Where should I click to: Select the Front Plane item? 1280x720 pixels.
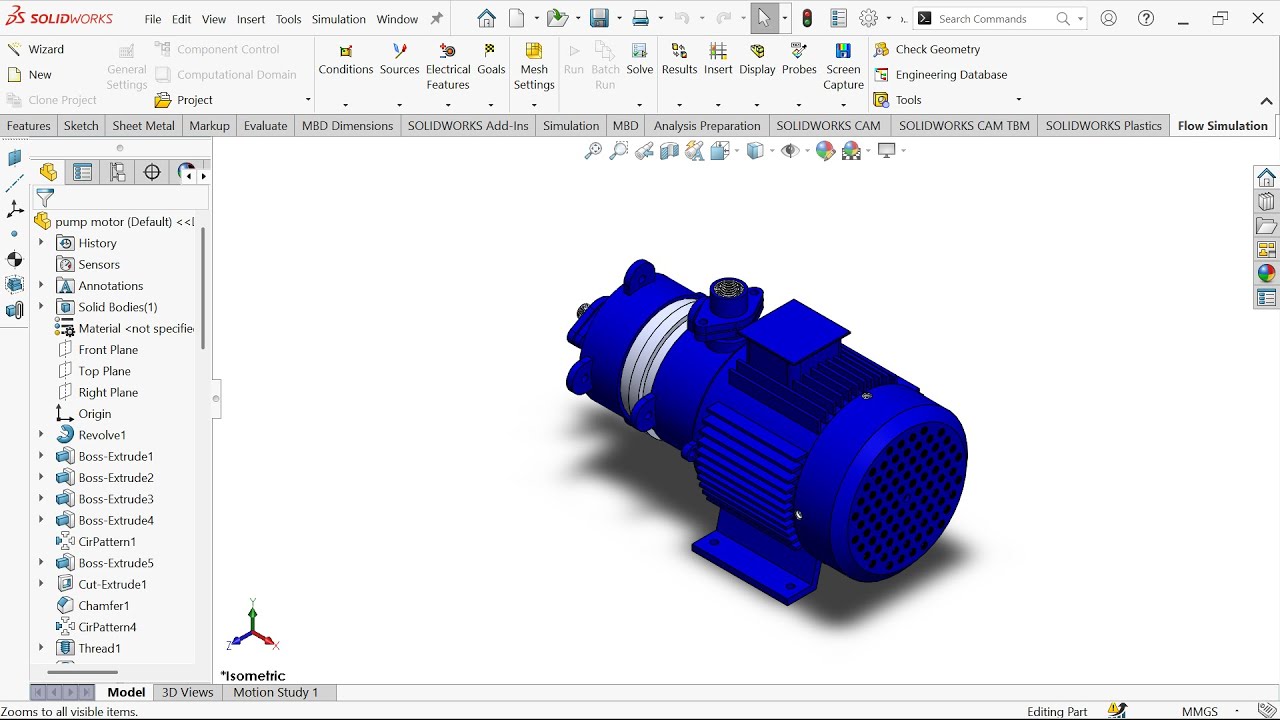108,350
